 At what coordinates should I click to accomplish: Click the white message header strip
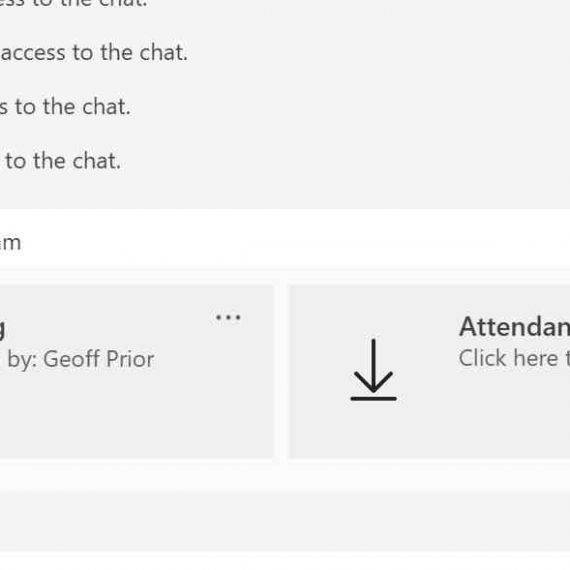285,239
